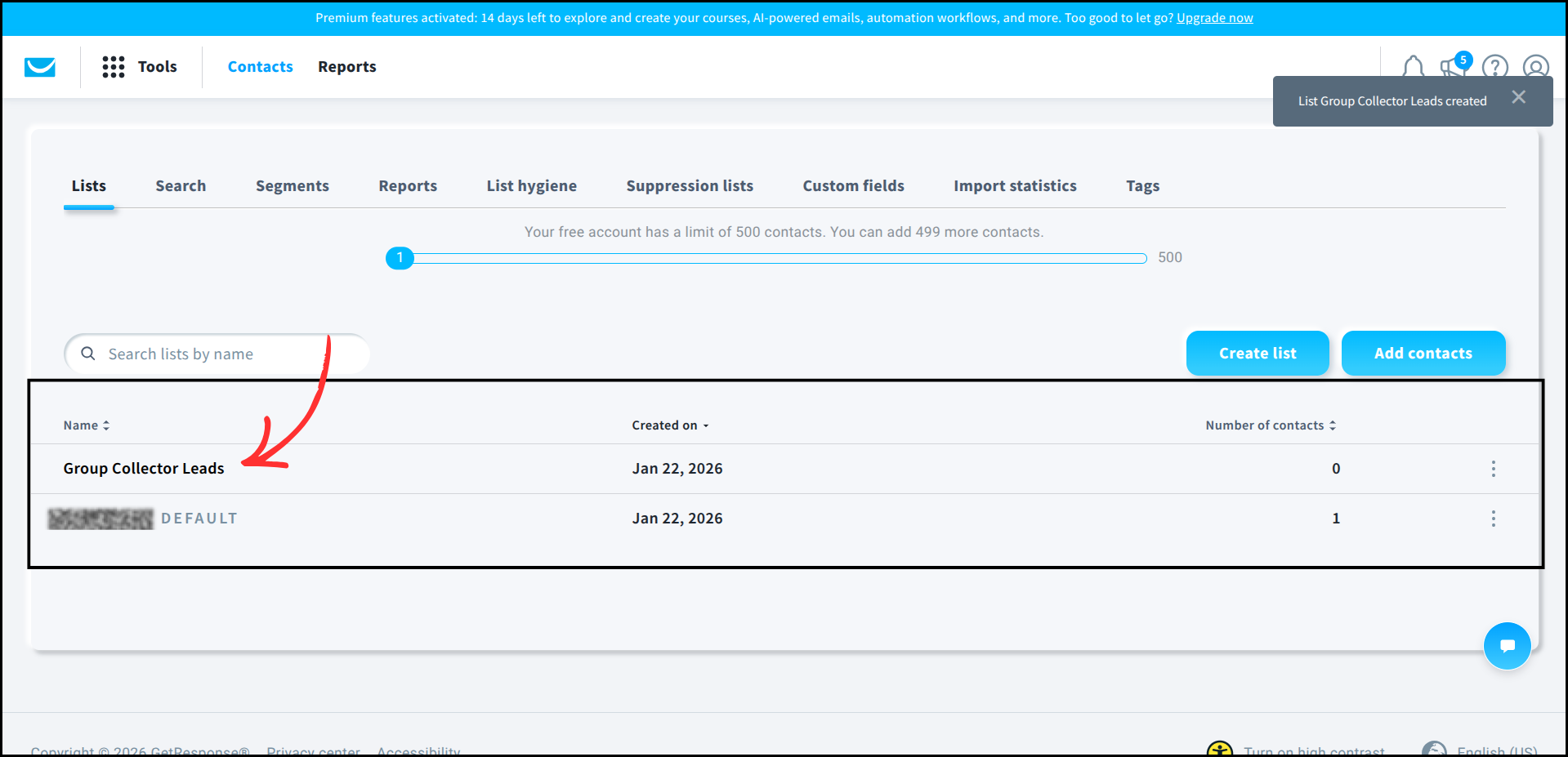Screen dimensions: 1568x757
Task: Launch the chat bubble support widget
Action: click(1507, 645)
